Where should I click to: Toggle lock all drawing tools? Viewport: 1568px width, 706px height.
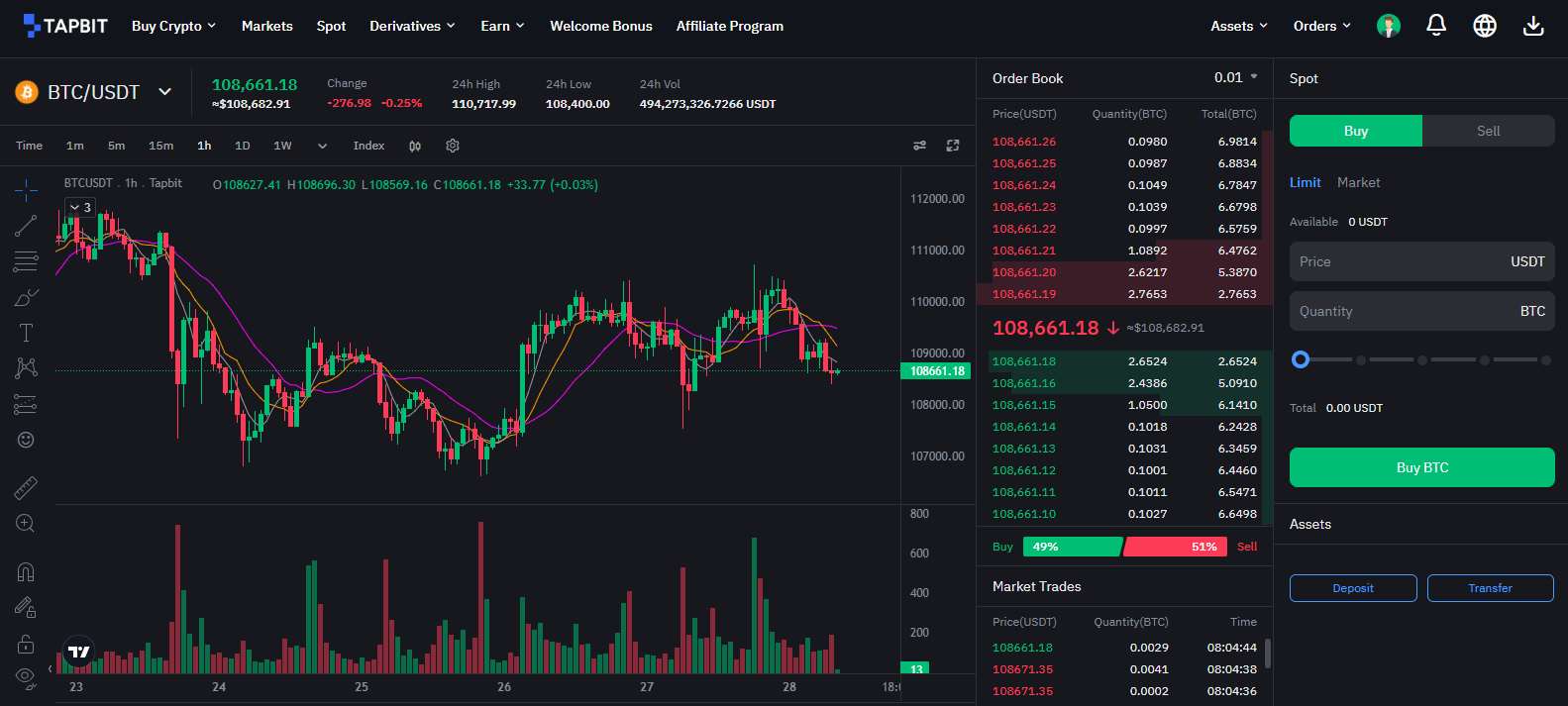tap(26, 645)
